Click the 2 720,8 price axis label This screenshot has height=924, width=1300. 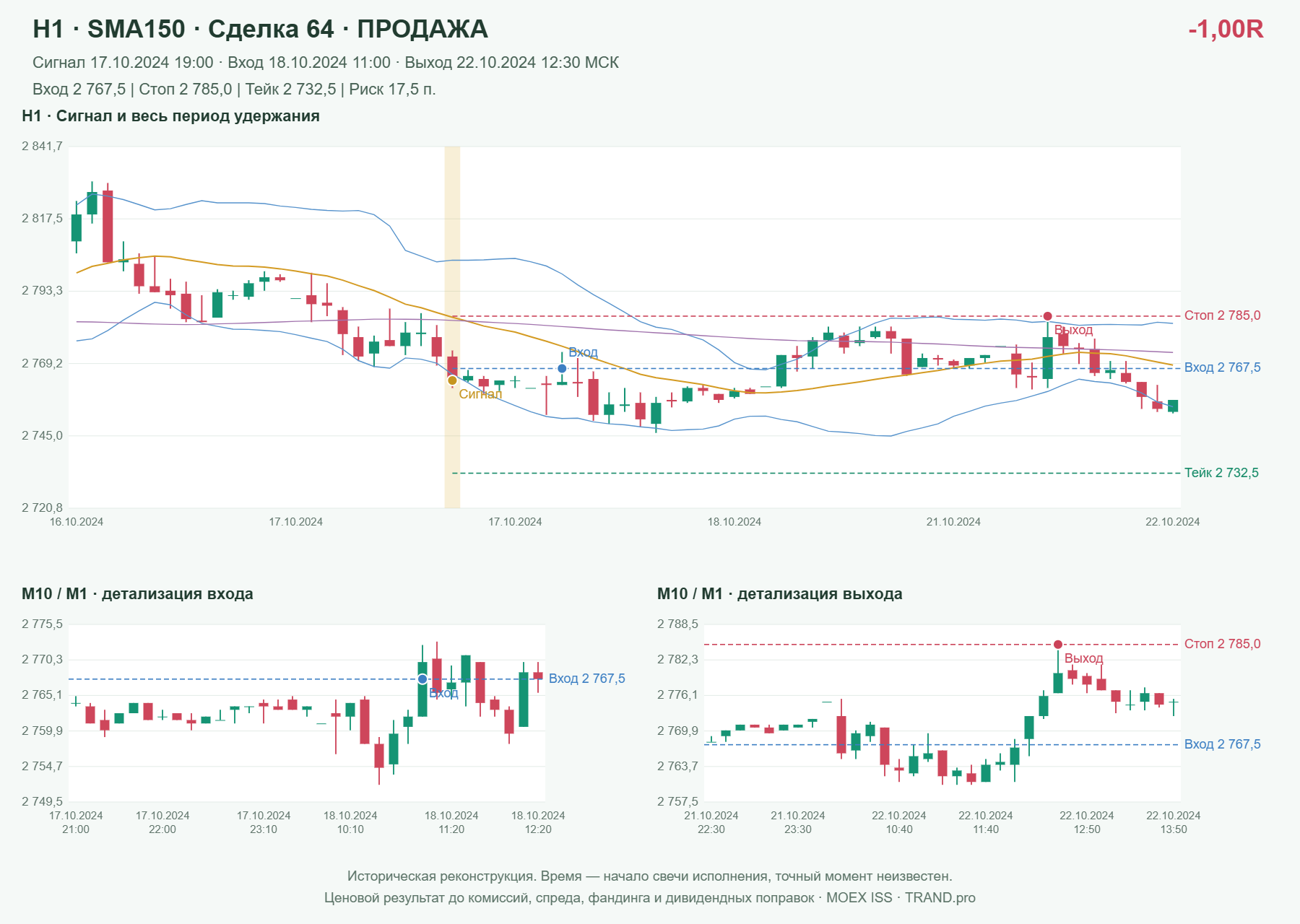42,508
